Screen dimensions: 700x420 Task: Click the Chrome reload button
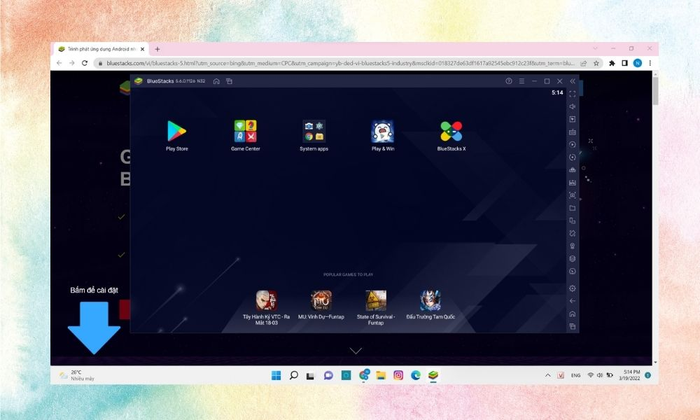click(84, 63)
